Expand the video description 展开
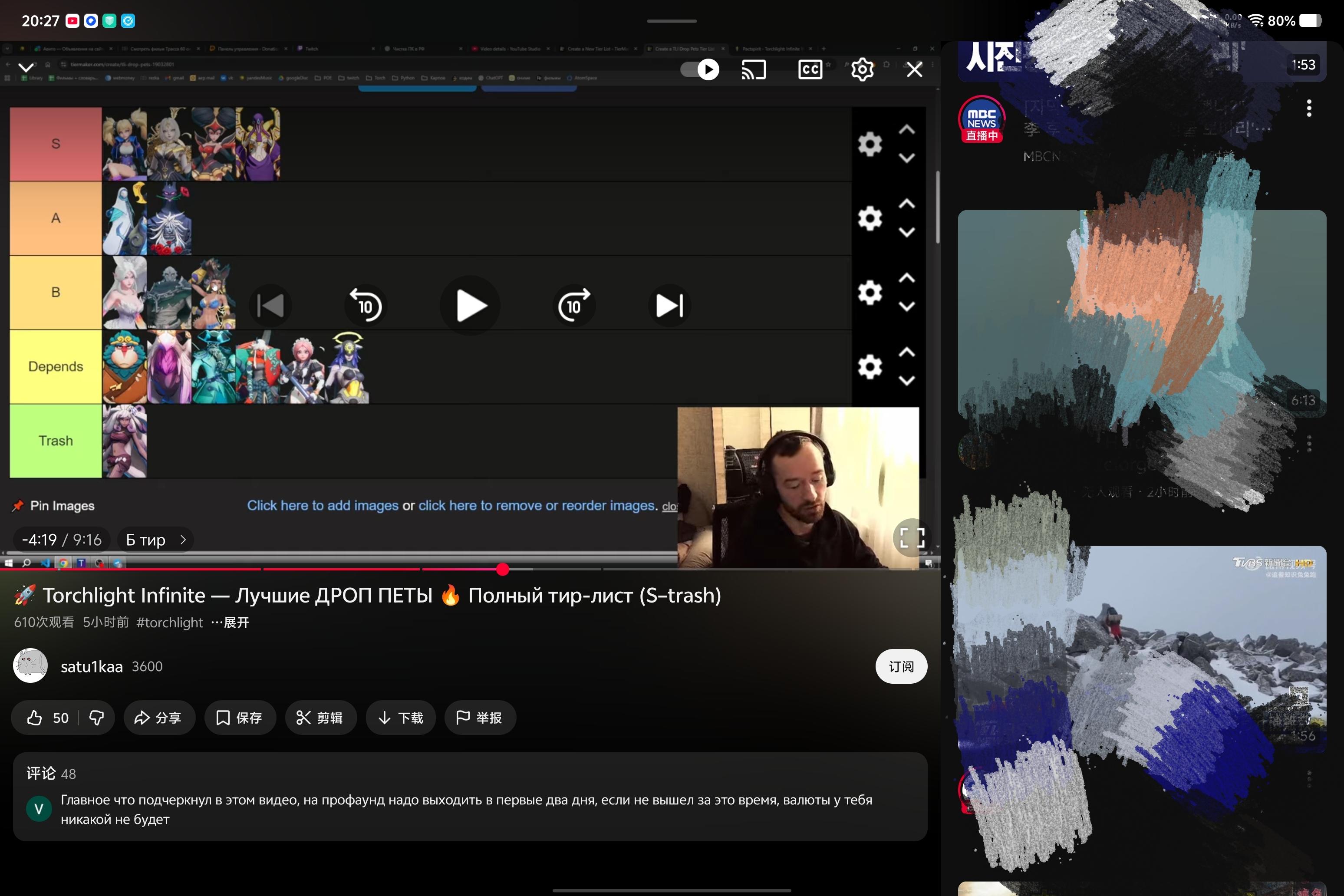 click(235, 622)
